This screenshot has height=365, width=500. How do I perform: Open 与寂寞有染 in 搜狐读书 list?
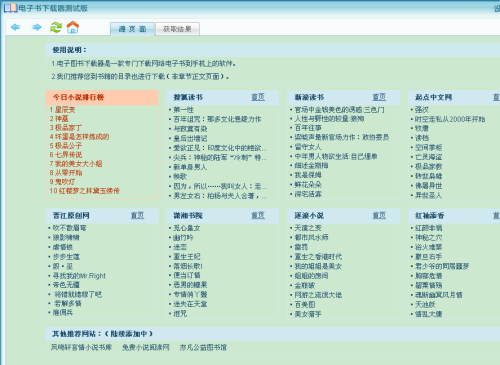(x=190, y=129)
